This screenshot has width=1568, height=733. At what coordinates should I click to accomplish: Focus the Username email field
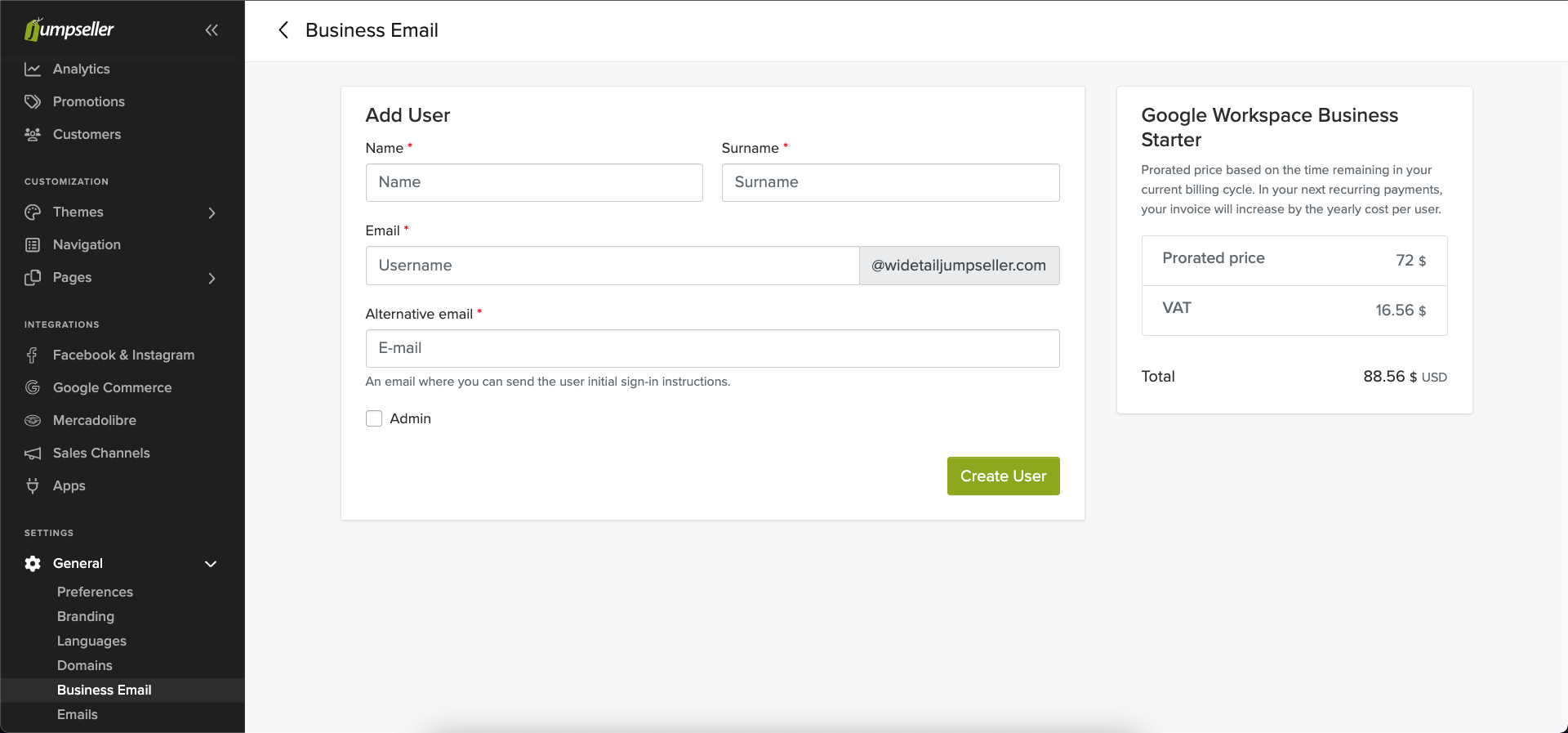(x=612, y=266)
